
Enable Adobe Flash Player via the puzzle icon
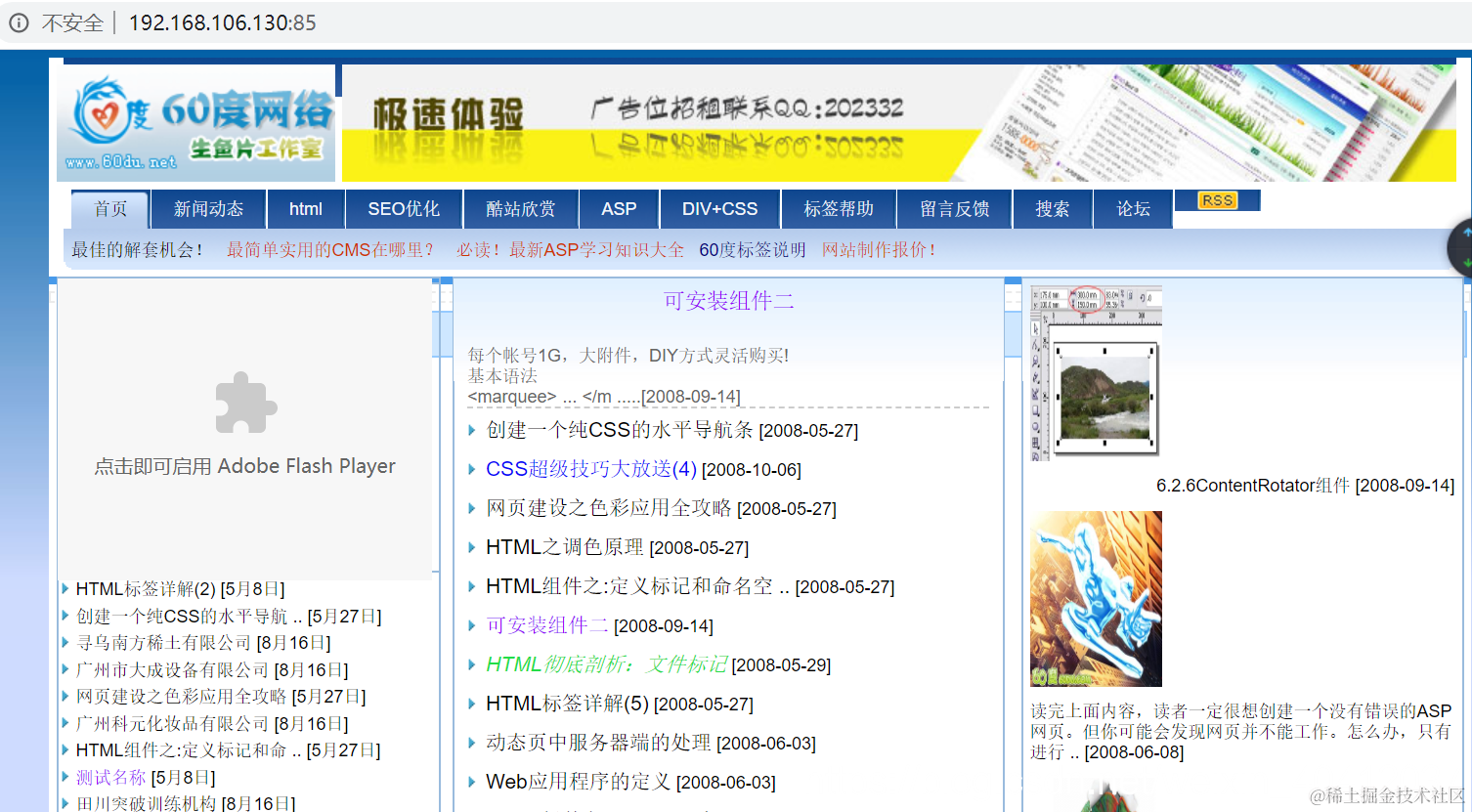(x=245, y=403)
